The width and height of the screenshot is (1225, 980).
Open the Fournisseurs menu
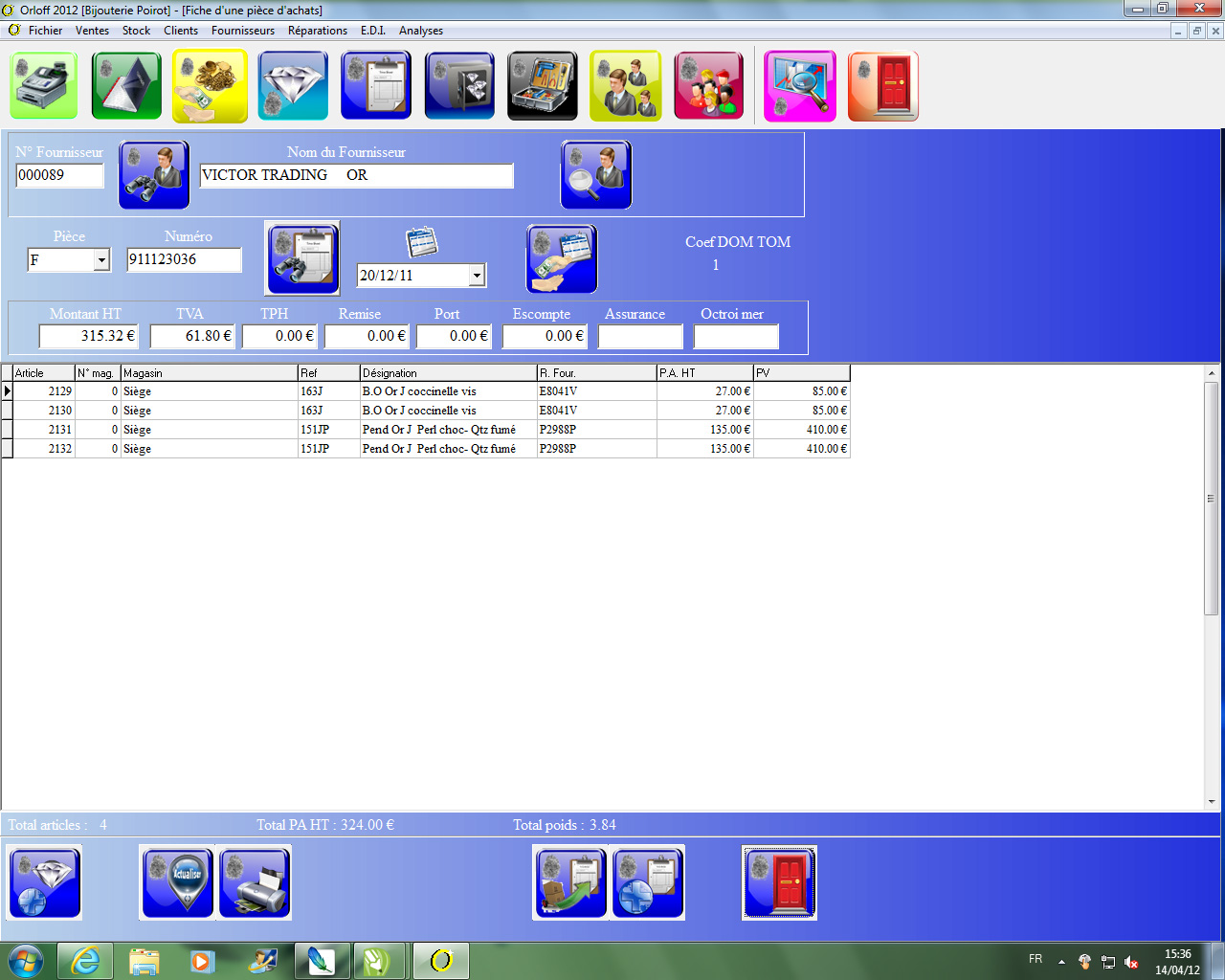243,31
